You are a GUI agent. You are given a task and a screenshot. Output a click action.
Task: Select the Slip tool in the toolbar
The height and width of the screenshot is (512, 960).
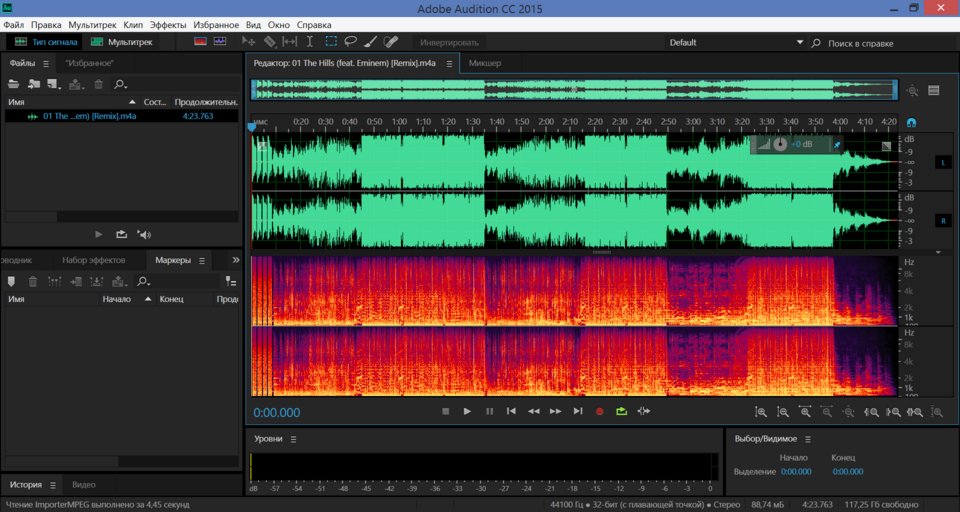coord(290,42)
